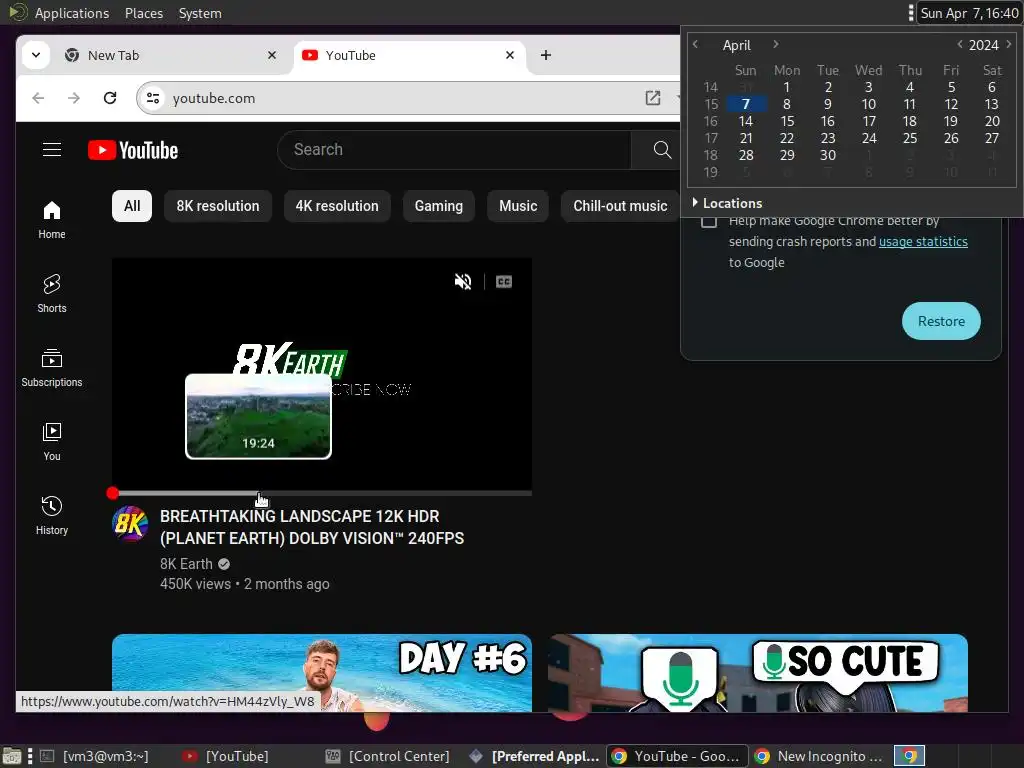Click the browser back arrow
The image size is (1024, 768).
click(39, 98)
